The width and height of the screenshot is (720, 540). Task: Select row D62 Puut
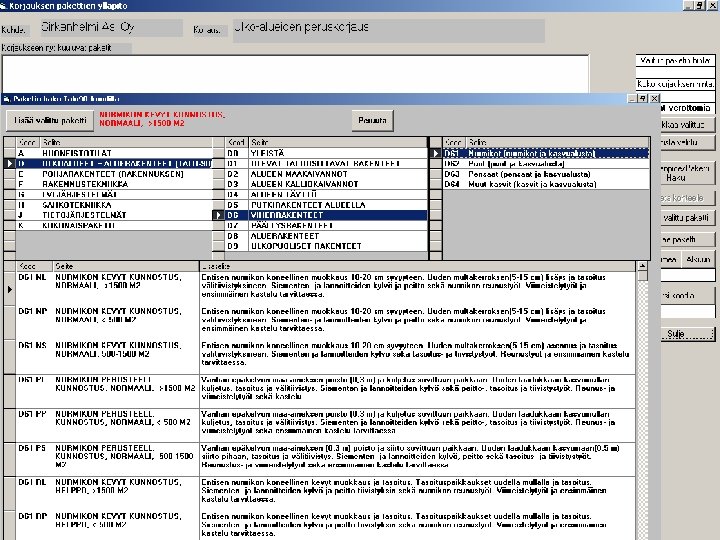pyautogui.click(x=546, y=163)
